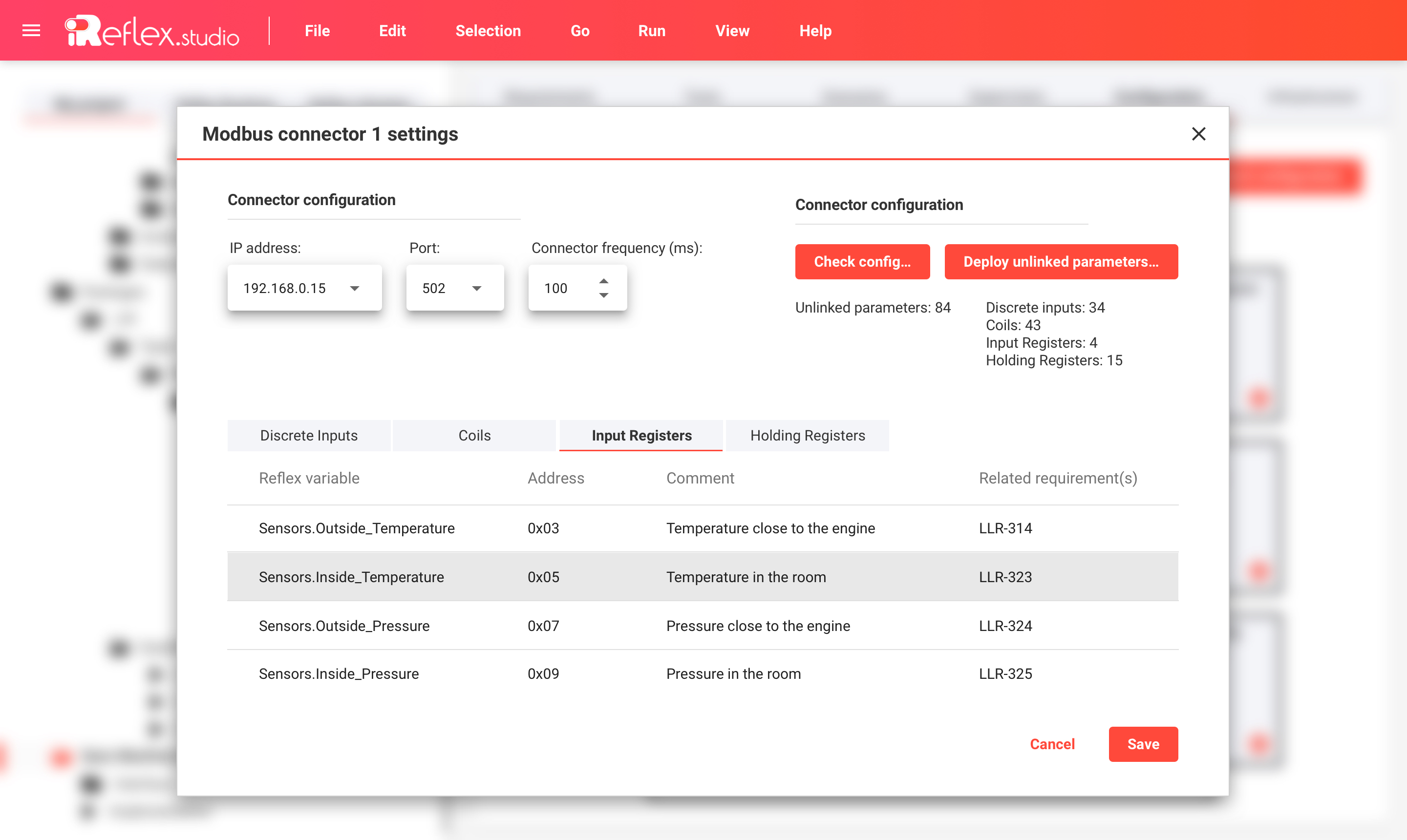Click the Cancel button
This screenshot has width=1407, height=840.
1051,744
